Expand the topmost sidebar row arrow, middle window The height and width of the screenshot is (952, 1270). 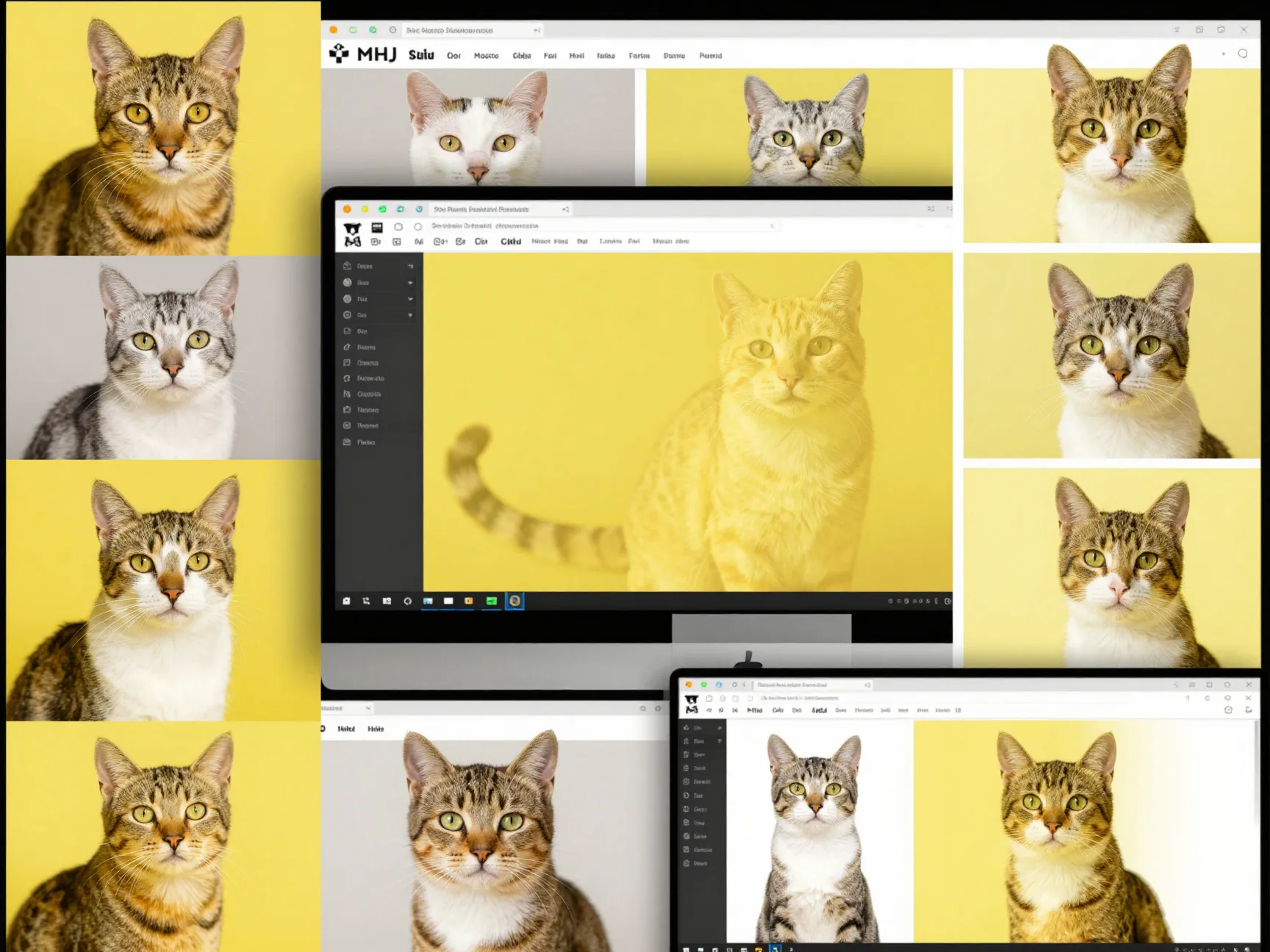coord(410,266)
